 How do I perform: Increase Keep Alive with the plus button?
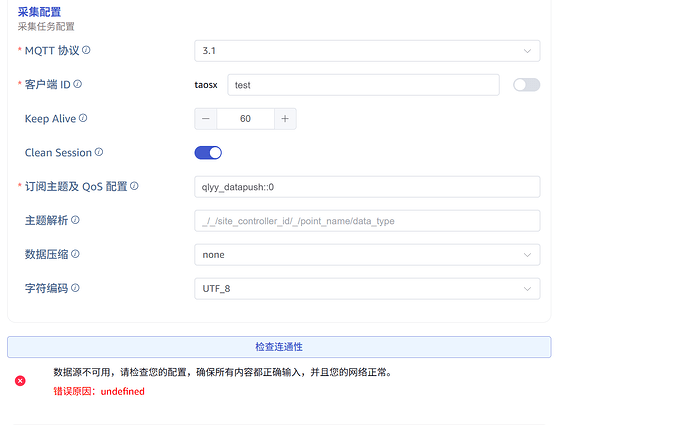tap(284, 119)
